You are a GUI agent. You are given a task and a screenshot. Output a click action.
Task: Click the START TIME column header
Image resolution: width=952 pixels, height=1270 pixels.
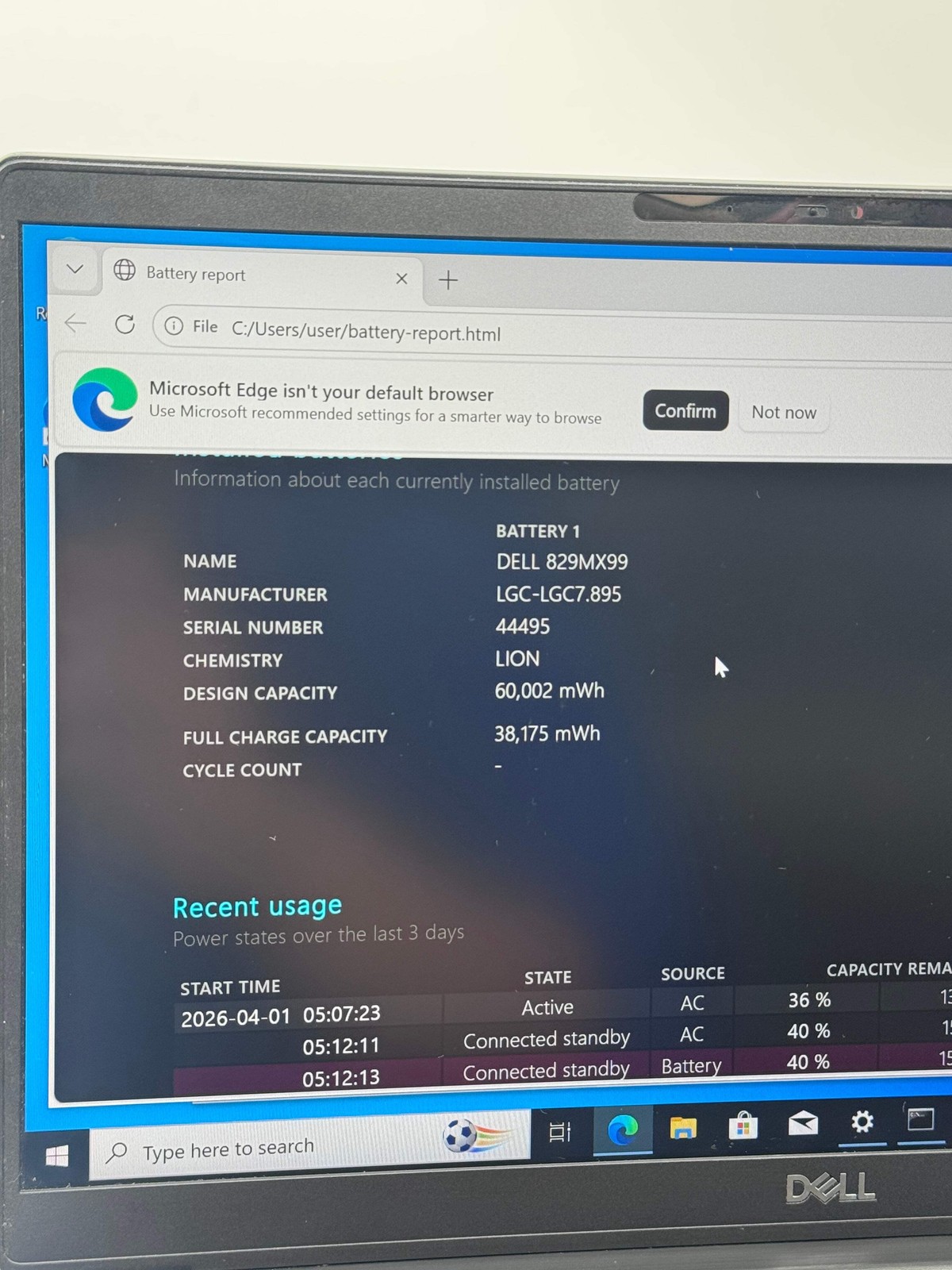tap(230, 987)
